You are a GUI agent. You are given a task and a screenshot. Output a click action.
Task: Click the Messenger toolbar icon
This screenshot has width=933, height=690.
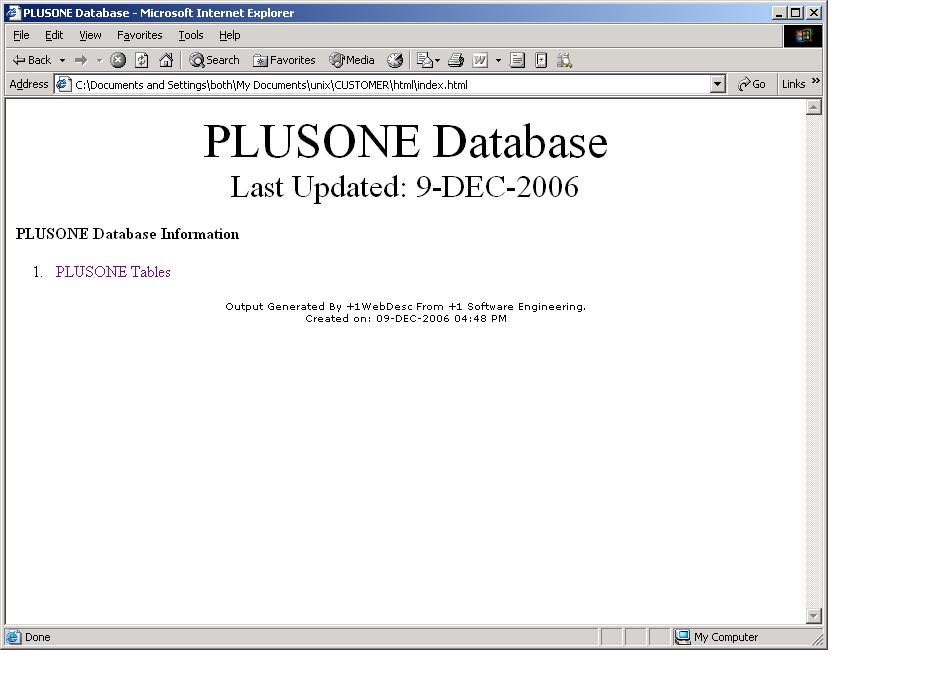click(x=565, y=60)
